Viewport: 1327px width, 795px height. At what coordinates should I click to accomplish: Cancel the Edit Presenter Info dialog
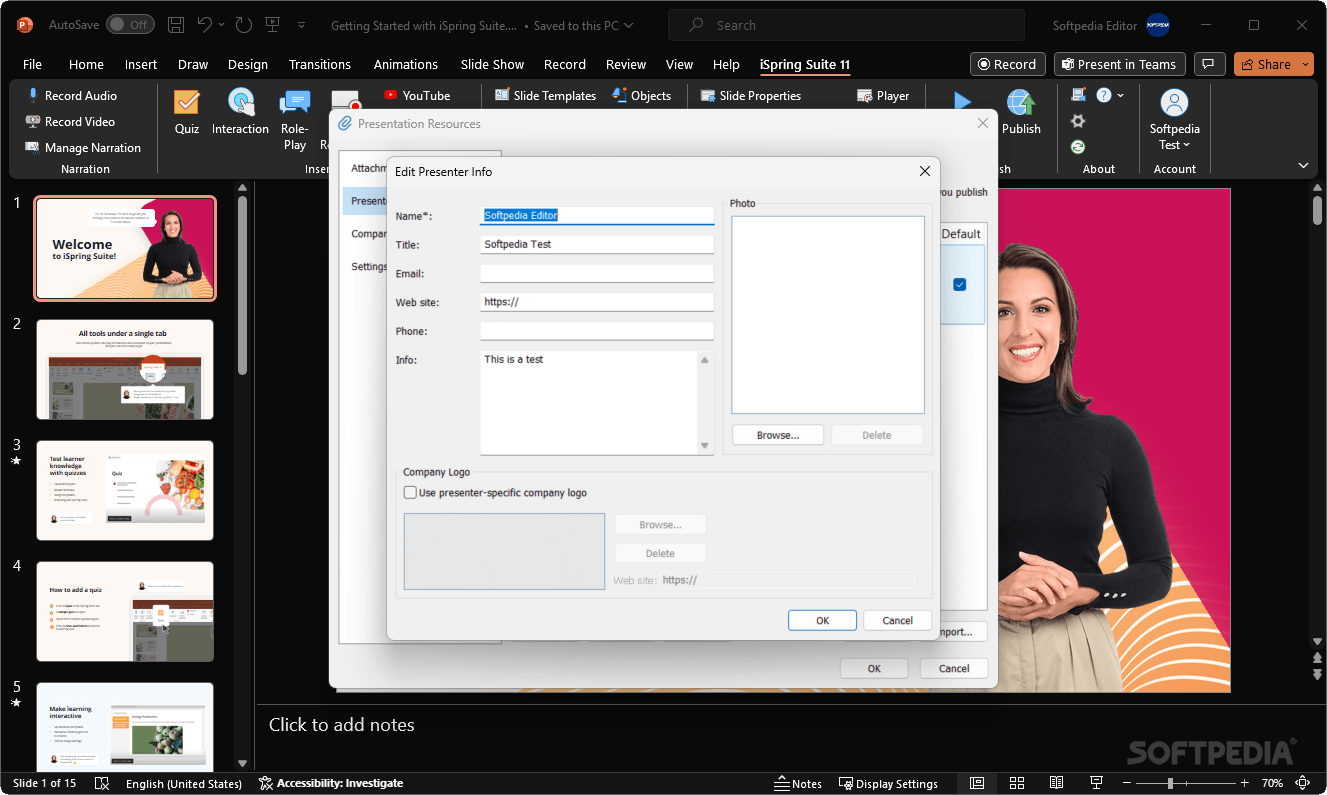coord(898,620)
